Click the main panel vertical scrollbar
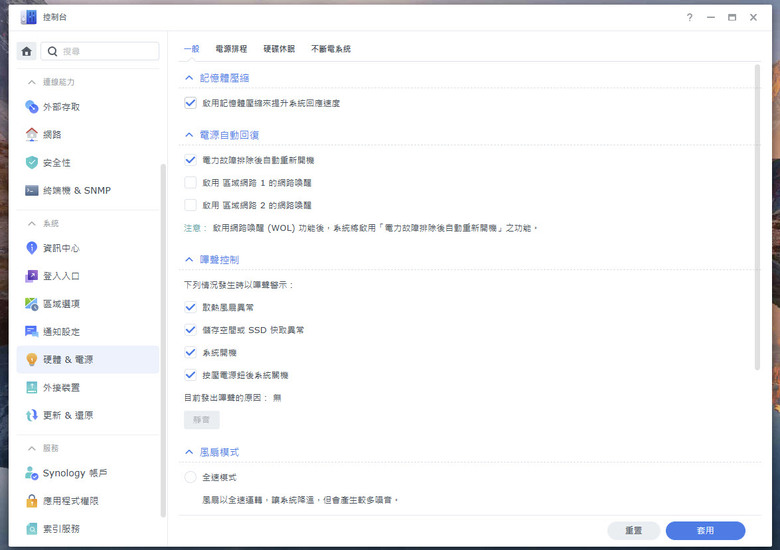Screen dimensions: 780x550 (x=758, y=217)
